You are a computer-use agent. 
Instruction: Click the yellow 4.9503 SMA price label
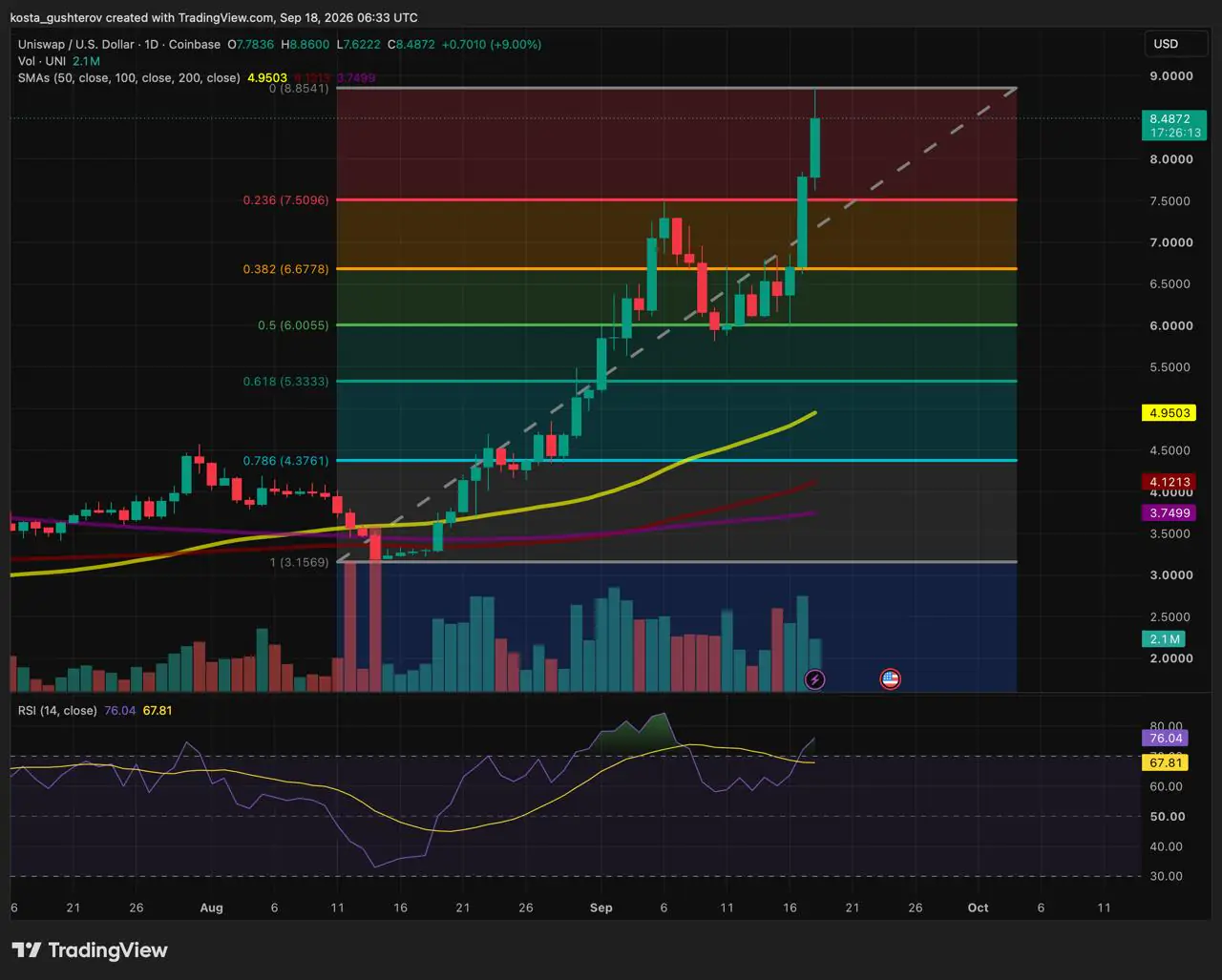click(1169, 413)
